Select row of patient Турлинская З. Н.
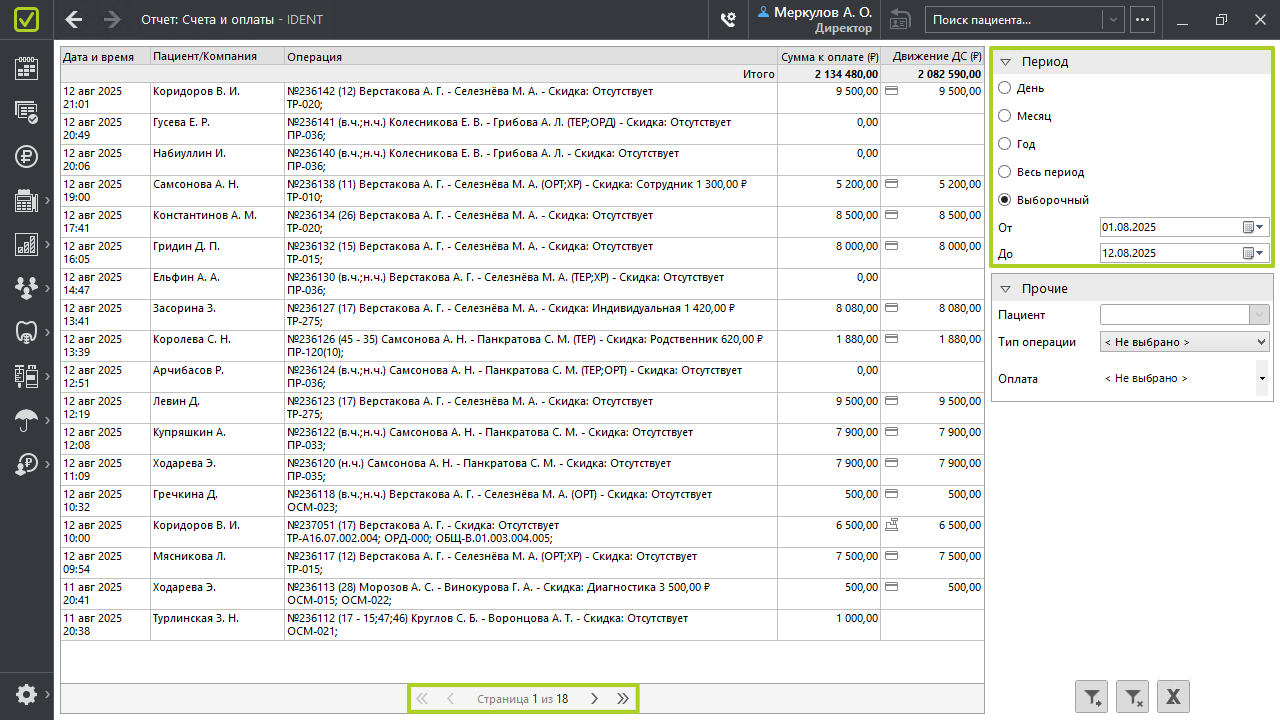This screenshot has height=720, width=1280. [x=522, y=625]
